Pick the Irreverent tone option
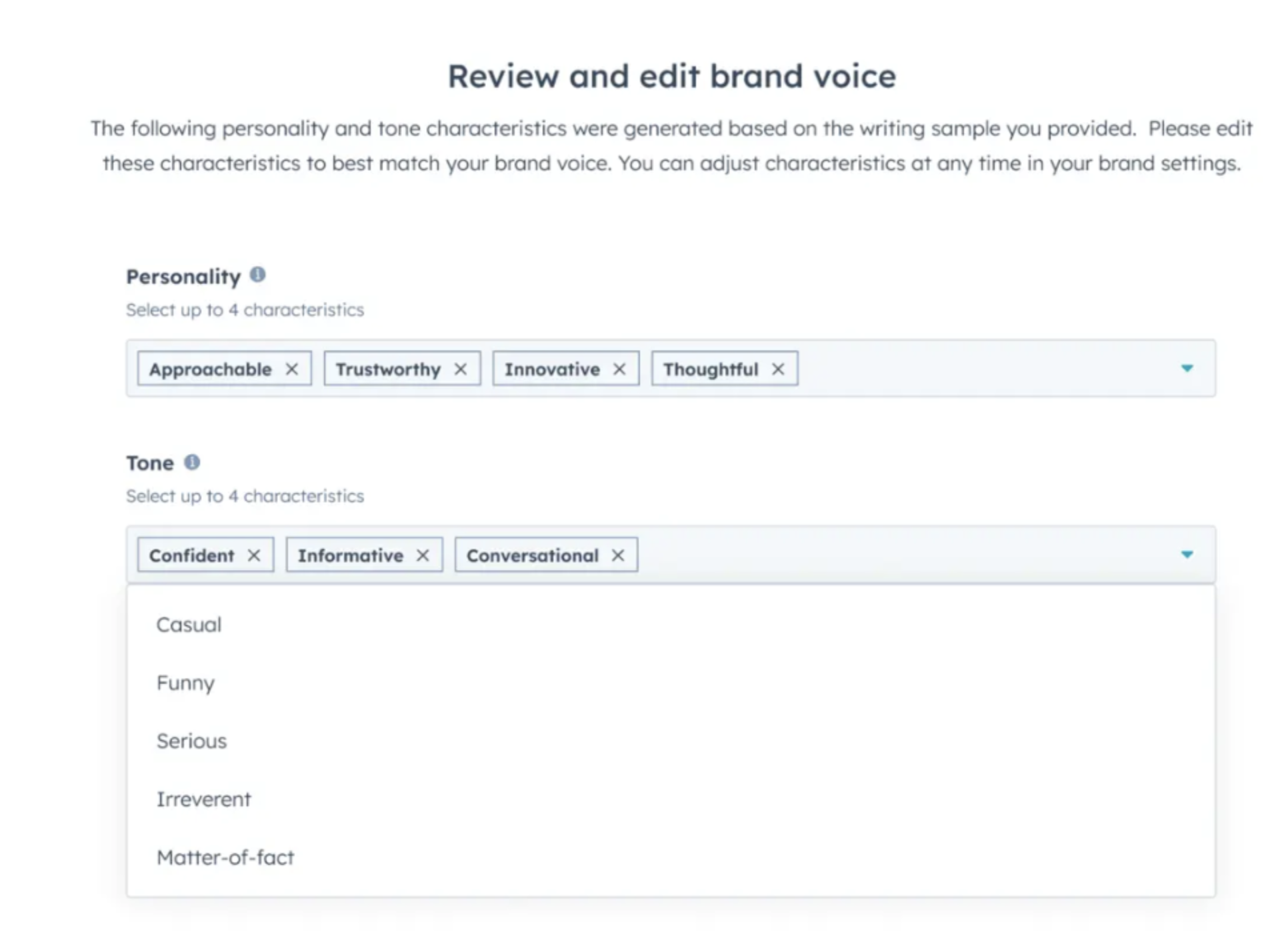The image size is (1288, 936). (204, 799)
